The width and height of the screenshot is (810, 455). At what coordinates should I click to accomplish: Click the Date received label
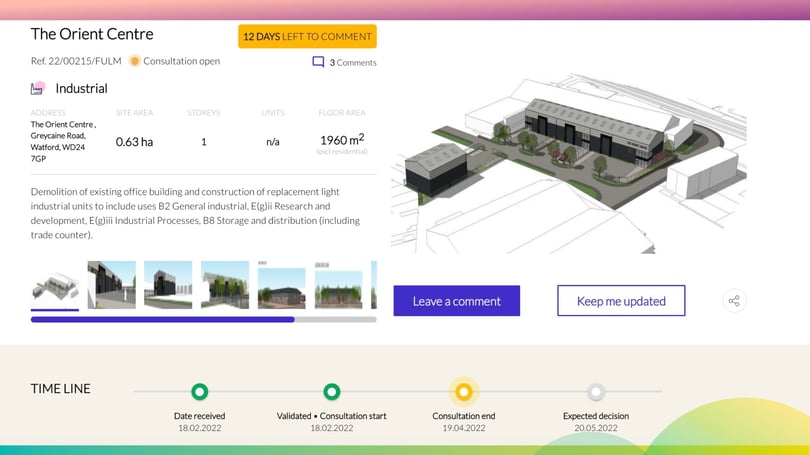pyautogui.click(x=199, y=416)
